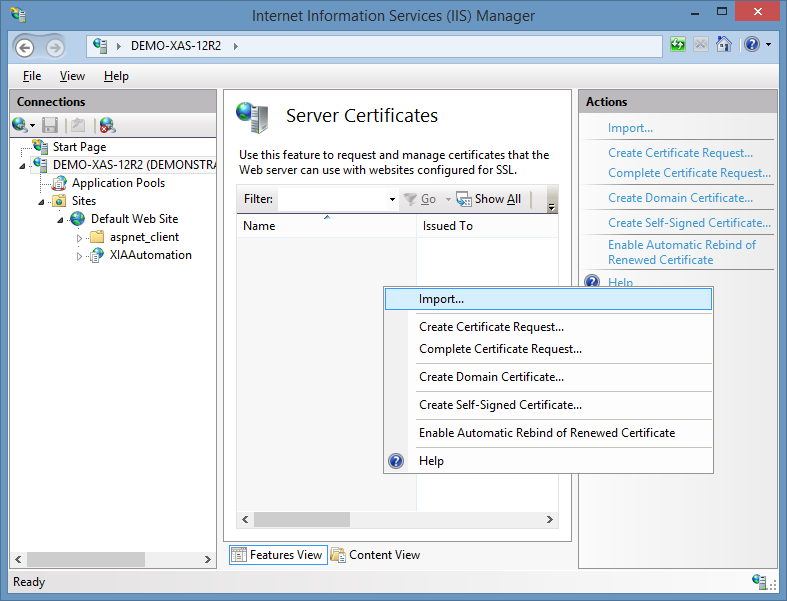Screen dimensions: 787x601
Task: Switch to the Content View tab
Action: tap(375, 555)
